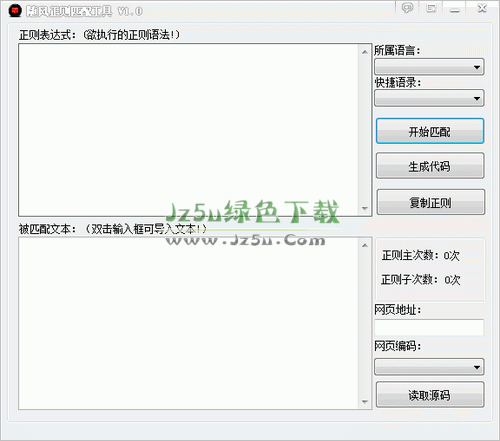Start matching with the 开始匹配 button
Screen dimensions: 500x441
click(x=430, y=131)
